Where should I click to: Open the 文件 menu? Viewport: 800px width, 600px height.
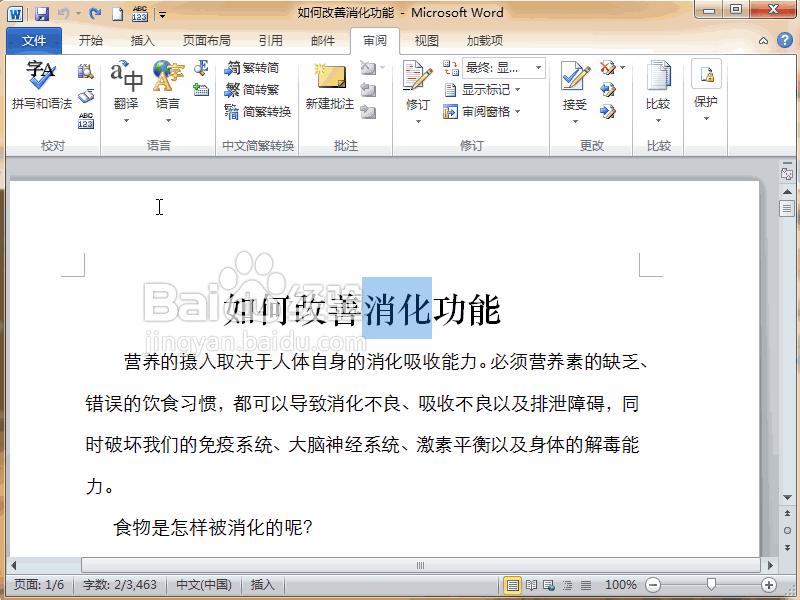pyautogui.click(x=34, y=40)
